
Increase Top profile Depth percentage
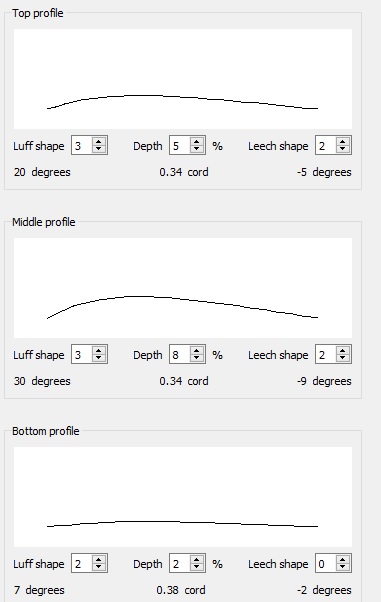click(197, 141)
